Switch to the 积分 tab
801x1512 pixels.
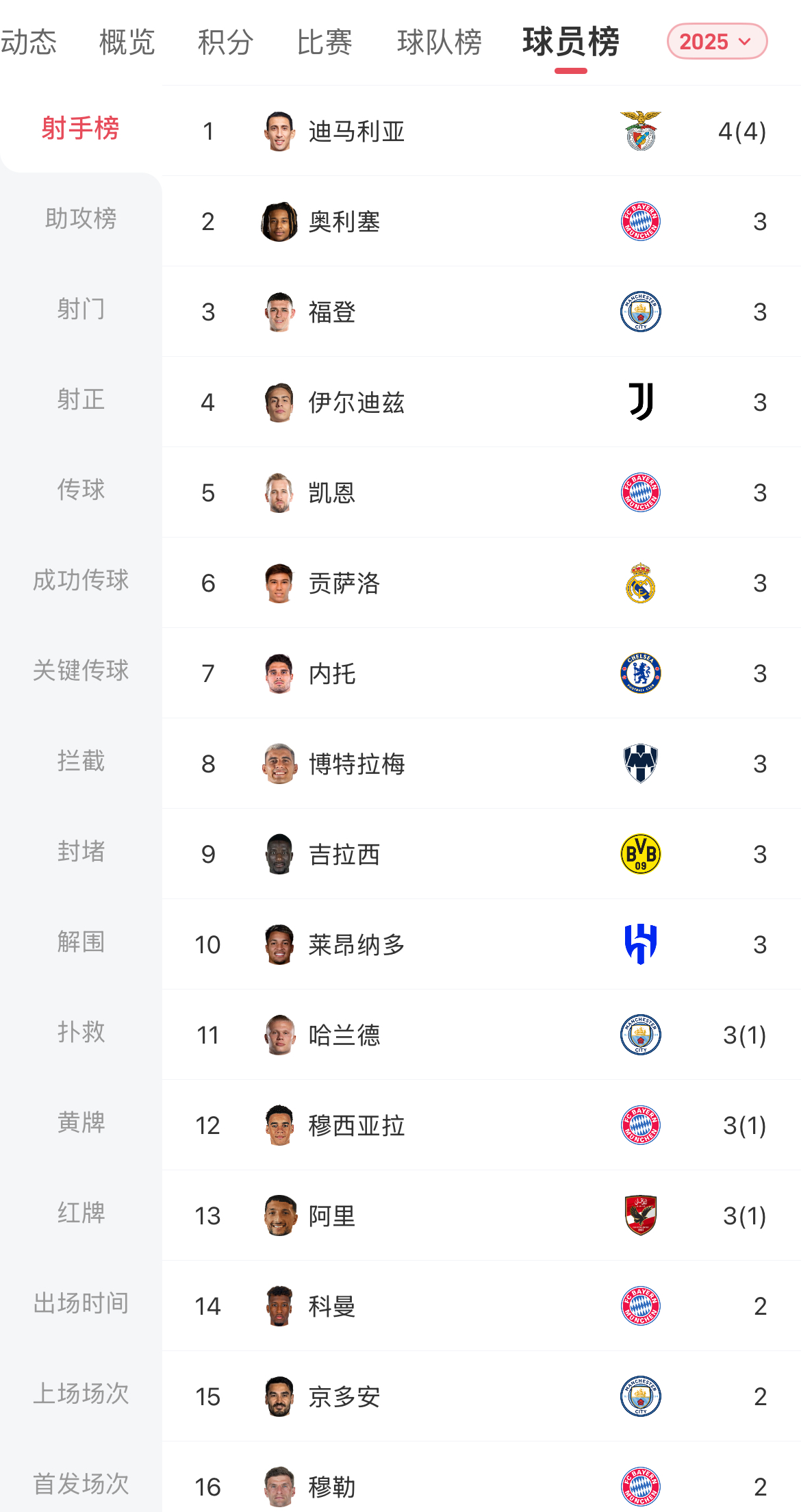point(225,42)
